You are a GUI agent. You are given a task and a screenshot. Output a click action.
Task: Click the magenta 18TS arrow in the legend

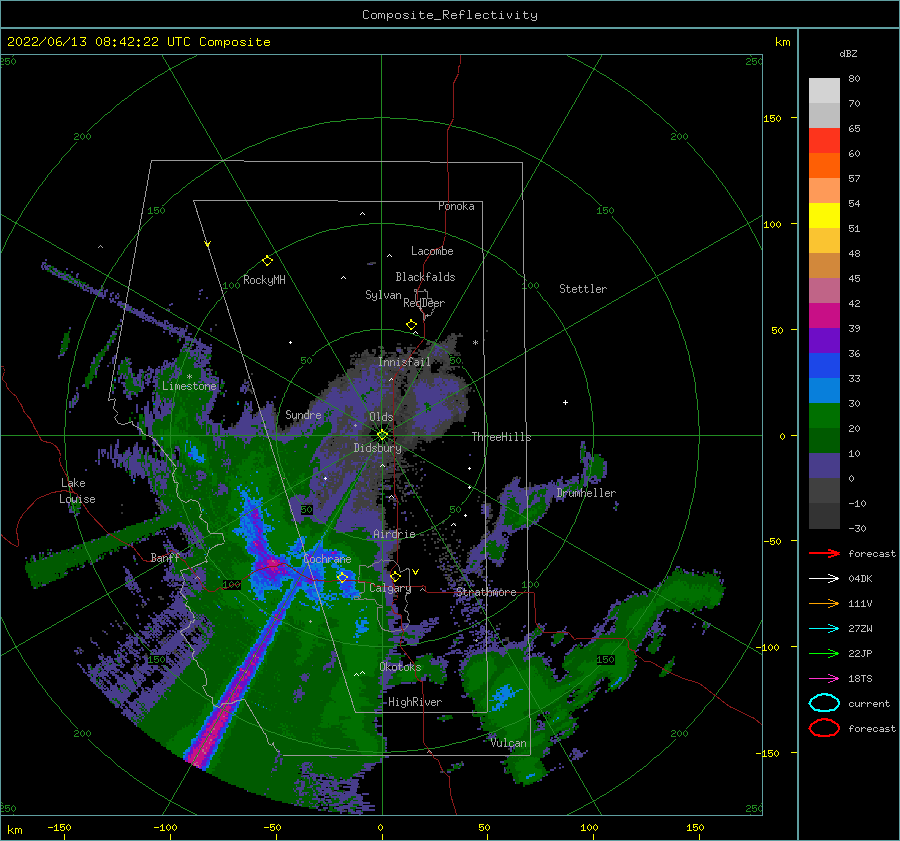coord(824,679)
